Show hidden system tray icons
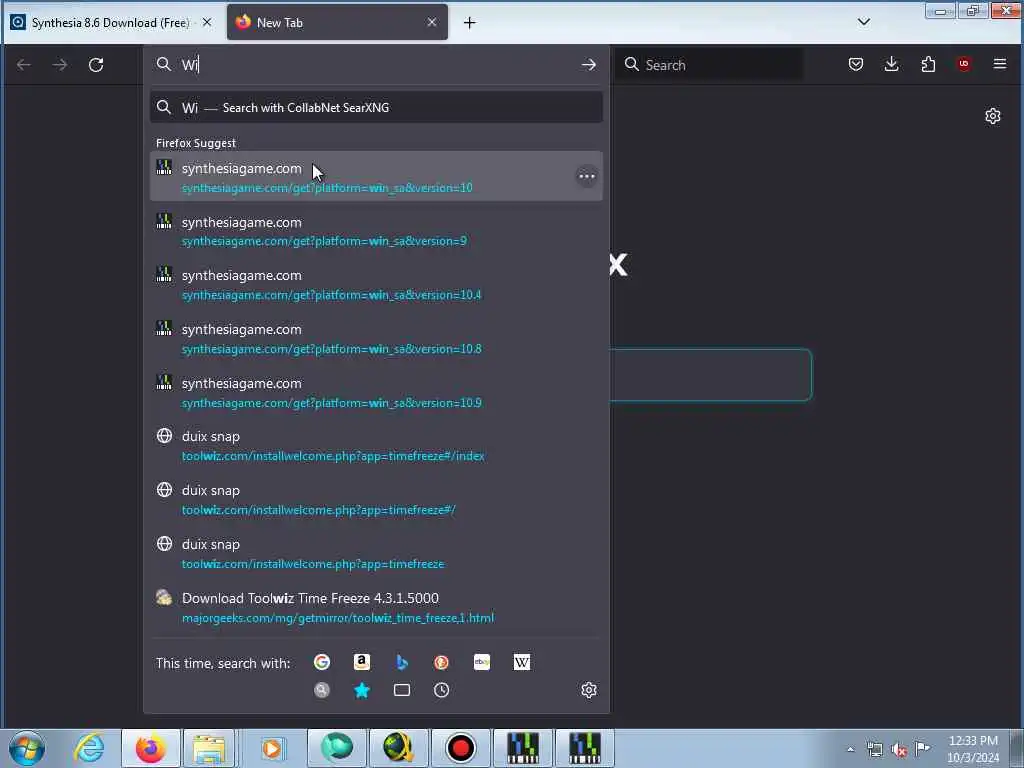This screenshot has width=1024, height=768. pyautogui.click(x=850, y=749)
